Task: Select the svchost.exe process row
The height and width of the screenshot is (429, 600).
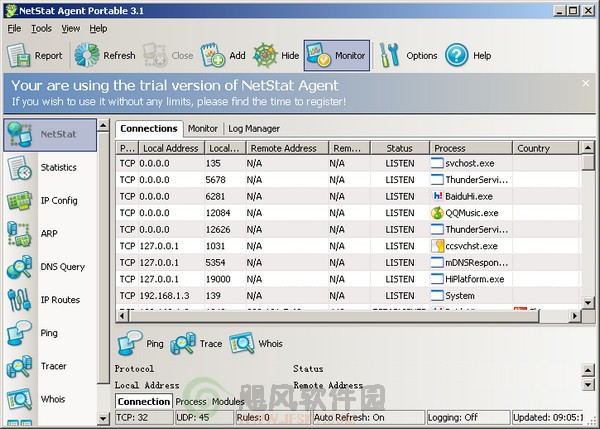Action: point(349,163)
